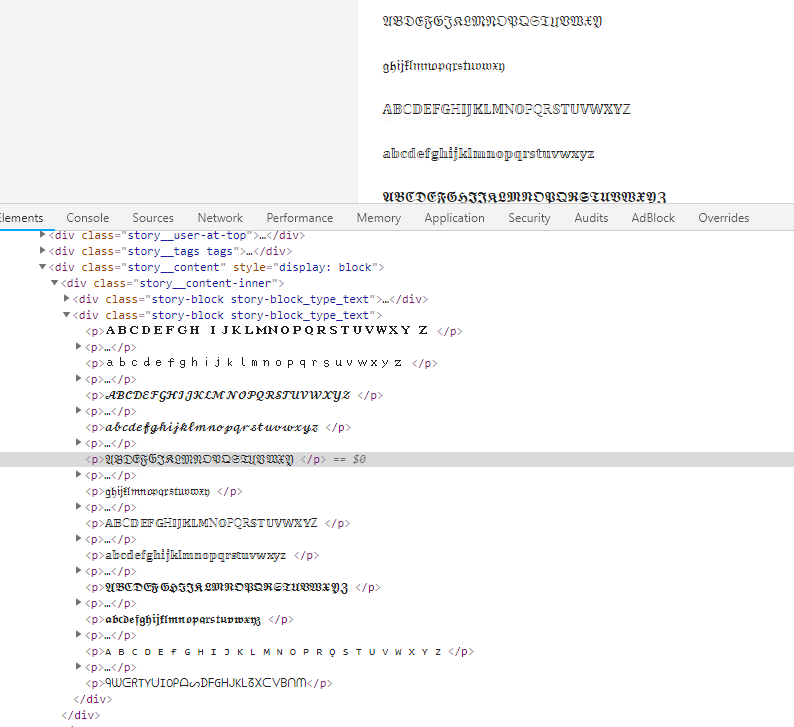Expand the first collapsed story-block_type_text div
Screen dimensions: 794x727
click(67, 299)
